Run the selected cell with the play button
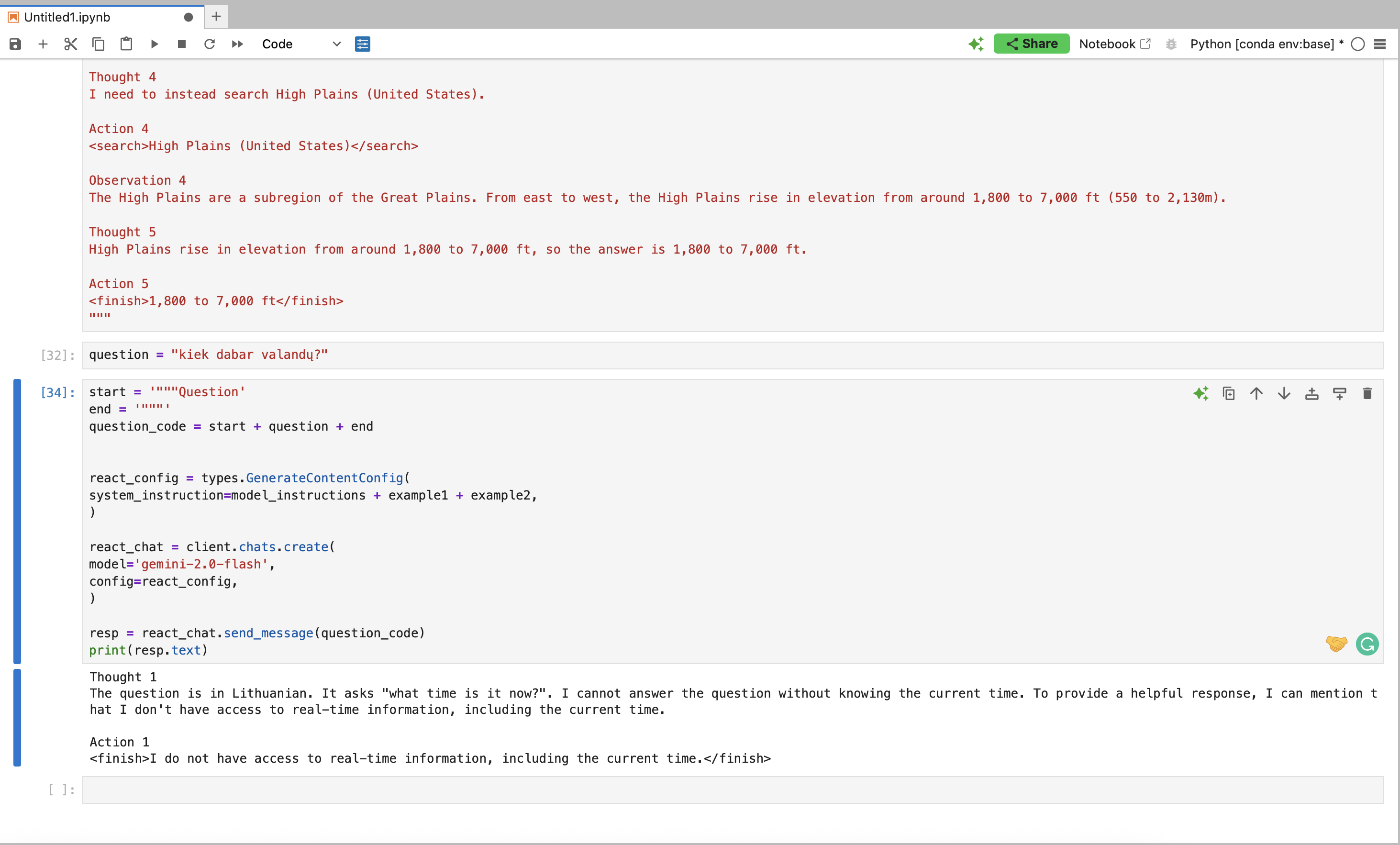This screenshot has width=1400, height=845. coord(154,44)
